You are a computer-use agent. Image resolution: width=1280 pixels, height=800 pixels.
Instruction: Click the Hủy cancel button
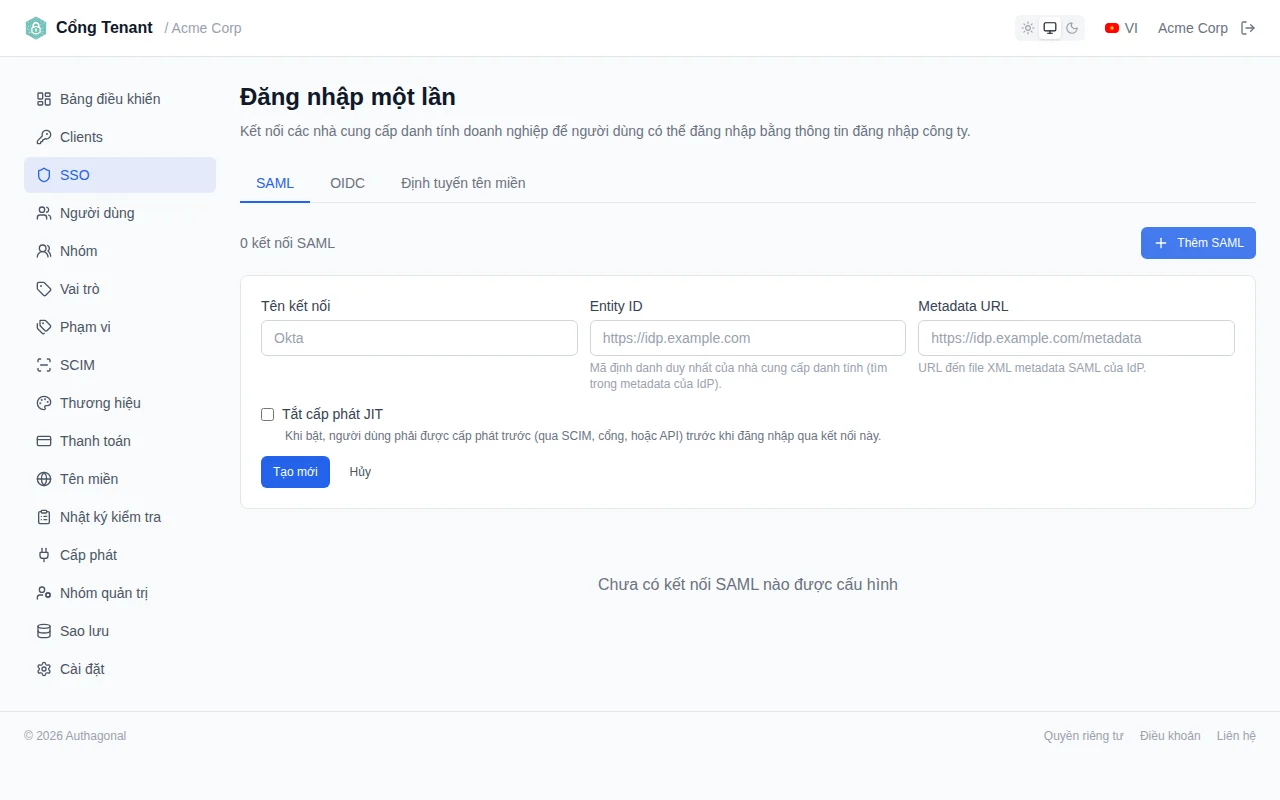tap(360, 472)
